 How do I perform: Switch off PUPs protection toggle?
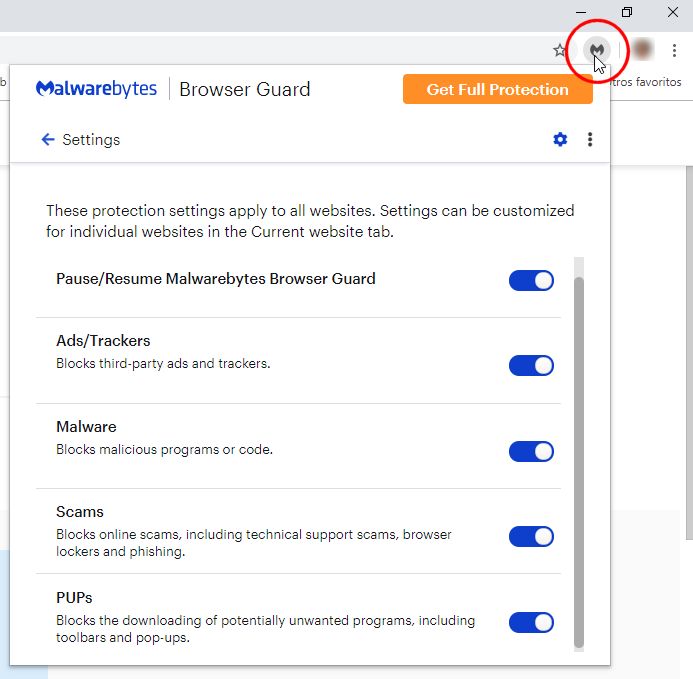[531, 622]
